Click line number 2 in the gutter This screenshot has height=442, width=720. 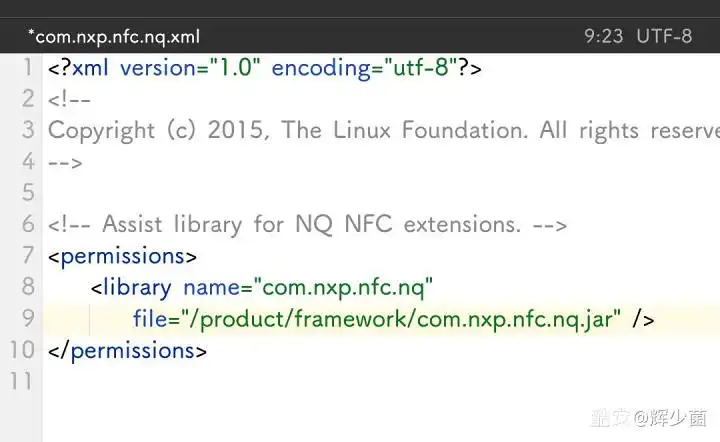coord(27,99)
